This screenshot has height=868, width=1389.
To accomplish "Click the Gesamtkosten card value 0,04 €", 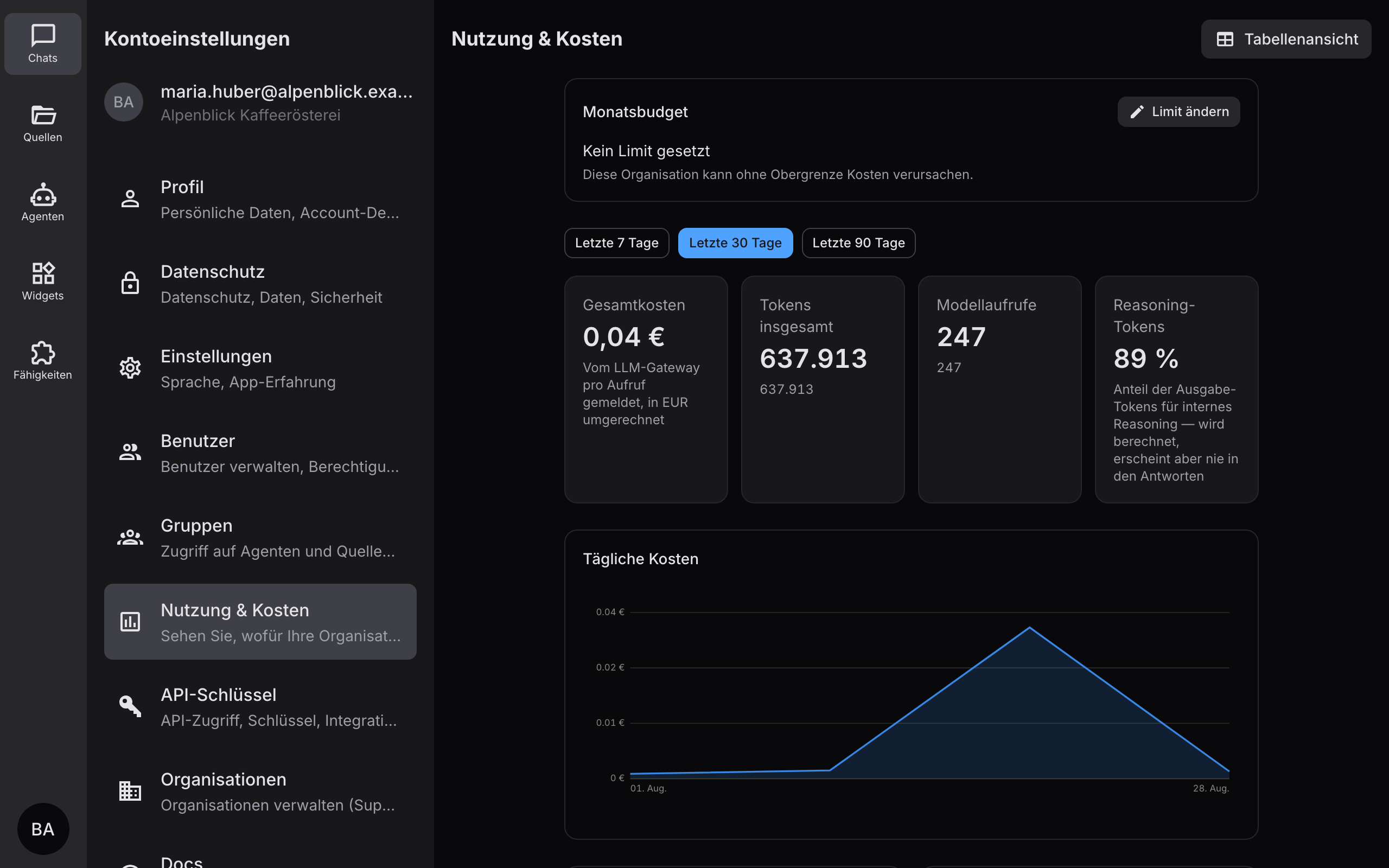I will (623, 336).
